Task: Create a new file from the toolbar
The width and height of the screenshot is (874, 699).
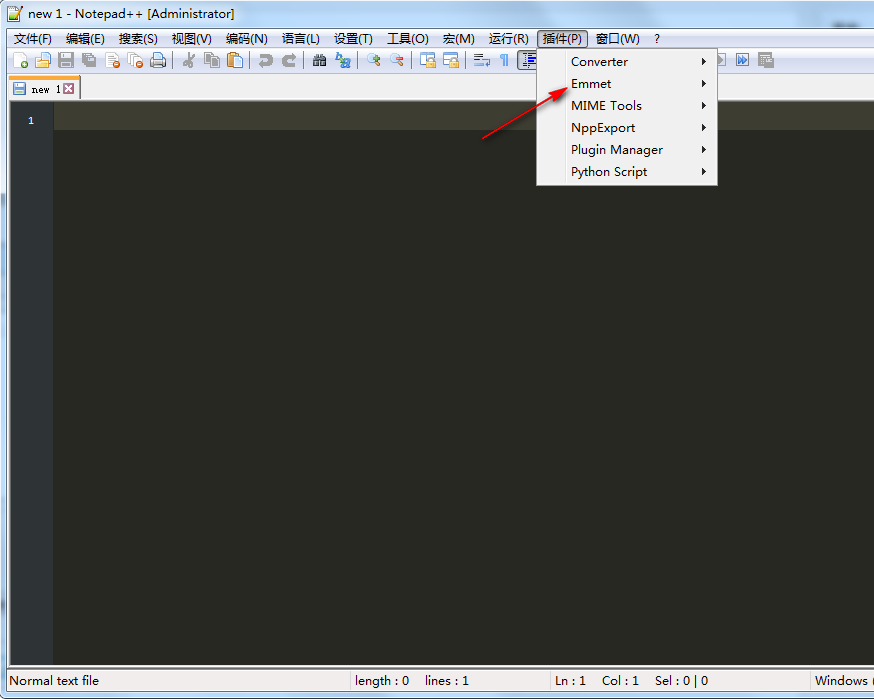Action: 20,60
